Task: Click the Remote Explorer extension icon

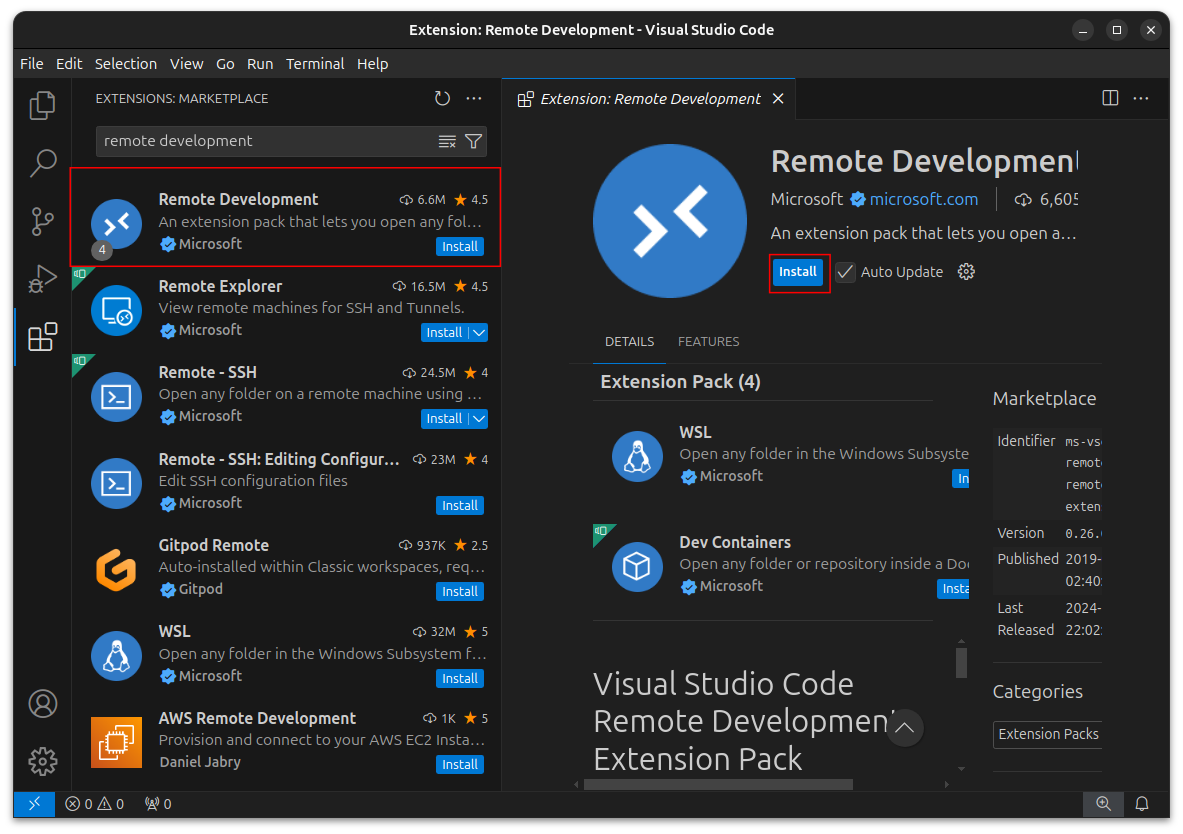Action: pos(116,309)
